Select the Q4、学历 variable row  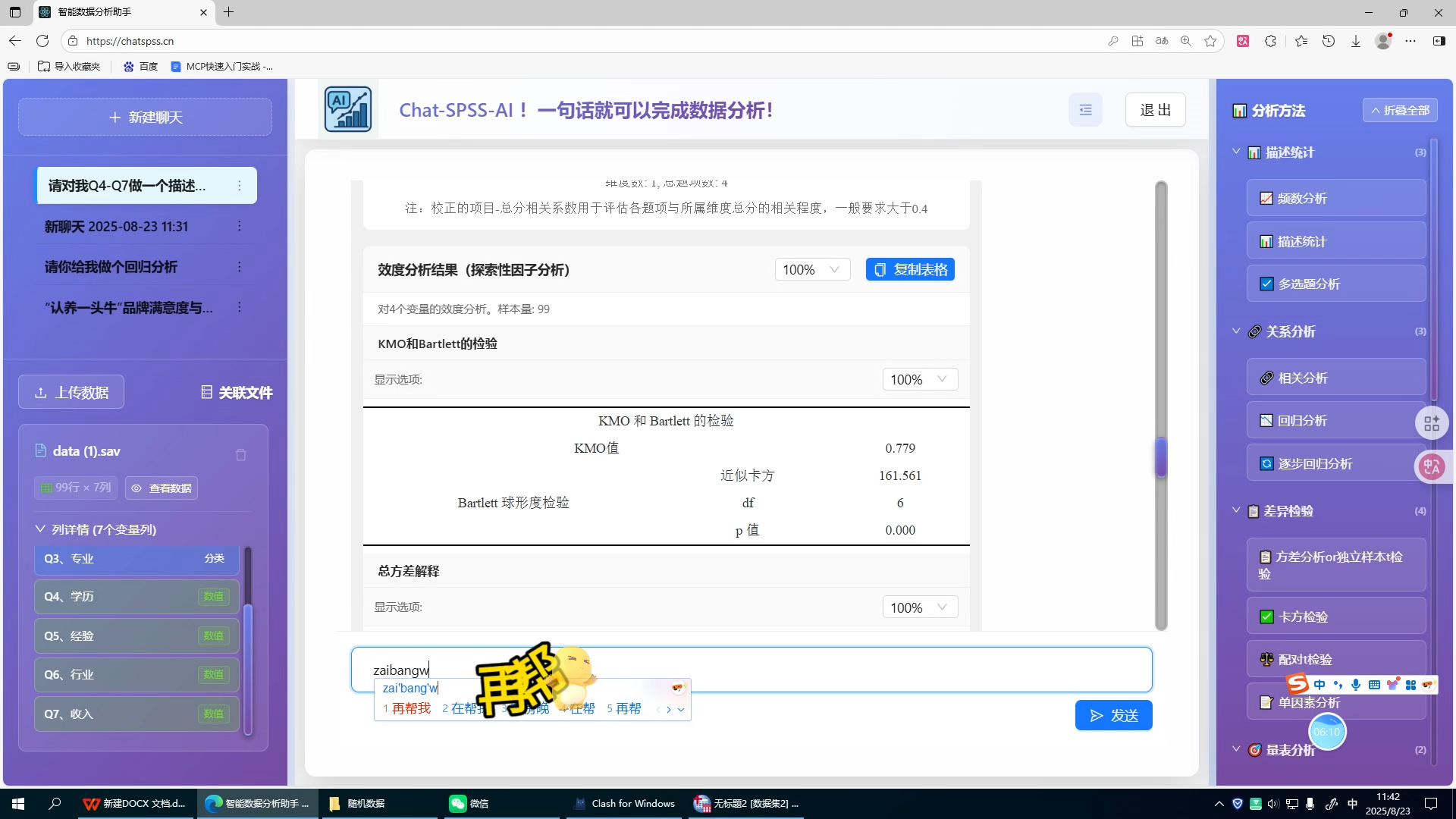click(x=136, y=596)
